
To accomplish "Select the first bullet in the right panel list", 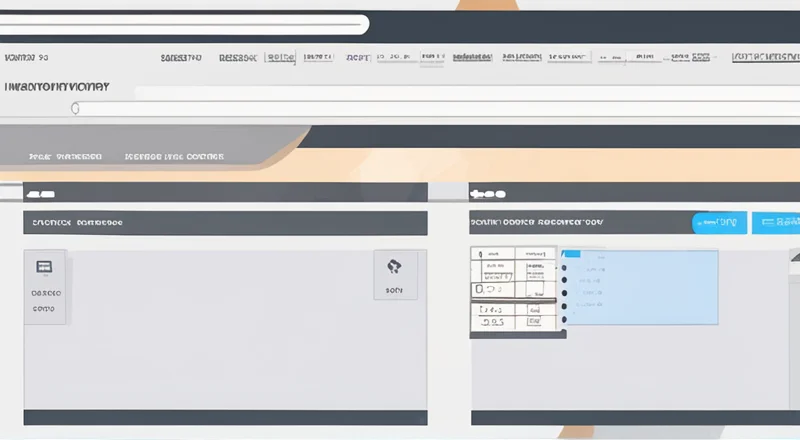I will click(565, 268).
